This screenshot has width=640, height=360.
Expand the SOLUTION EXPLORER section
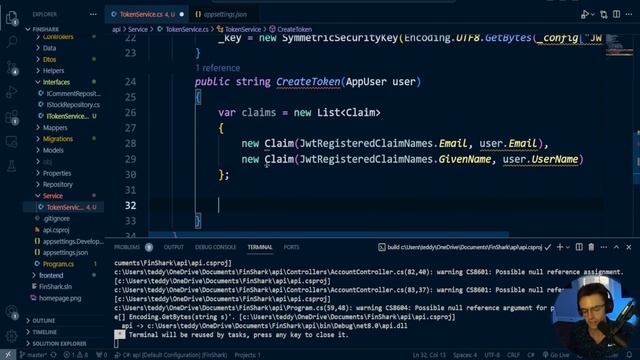pyautogui.click(x=59, y=344)
